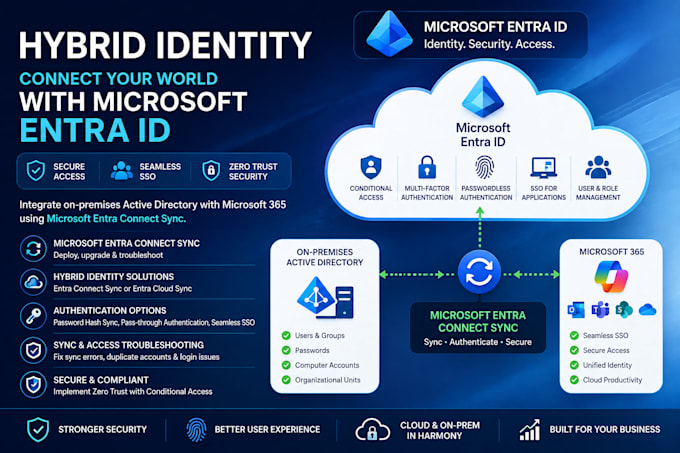Viewport: 680px width, 453px height.
Task: Click the Microsoft Entra ID logo in header banner
Action: pyautogui.click(x=389, y=33)
